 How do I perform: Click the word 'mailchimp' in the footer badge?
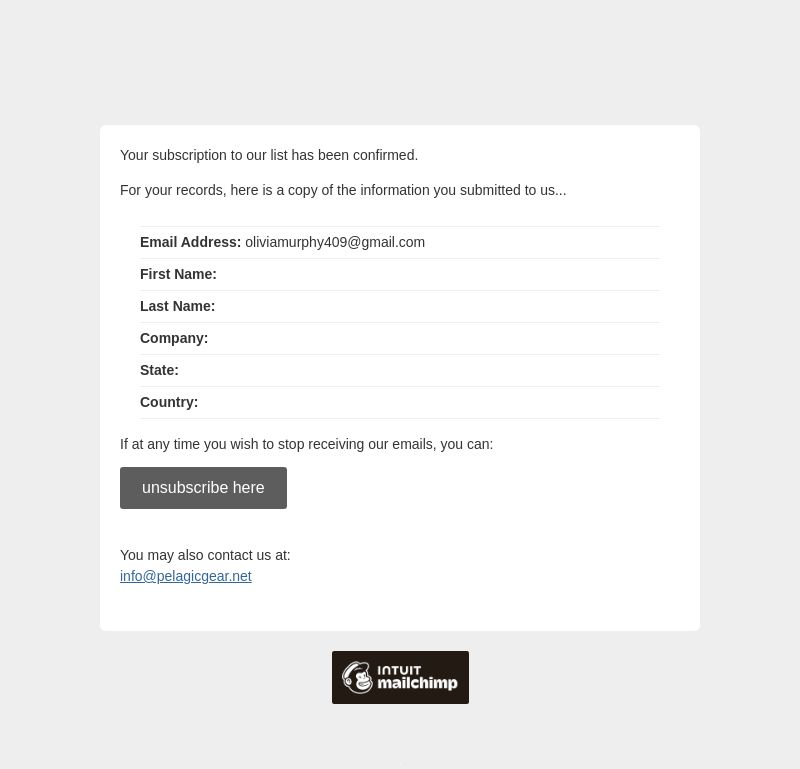coord(417,683)
